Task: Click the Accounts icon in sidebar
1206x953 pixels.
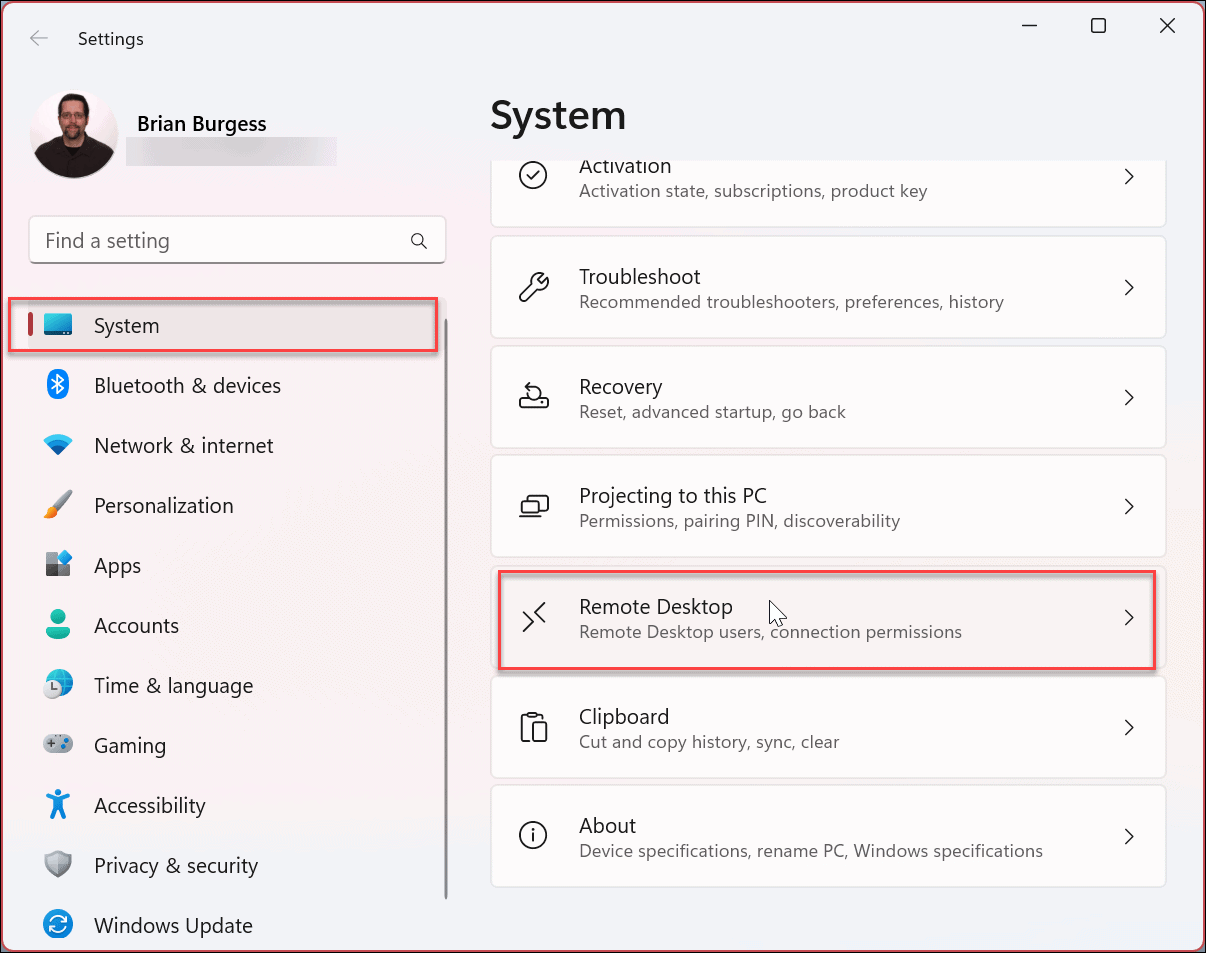Action: tap(57, 625)
